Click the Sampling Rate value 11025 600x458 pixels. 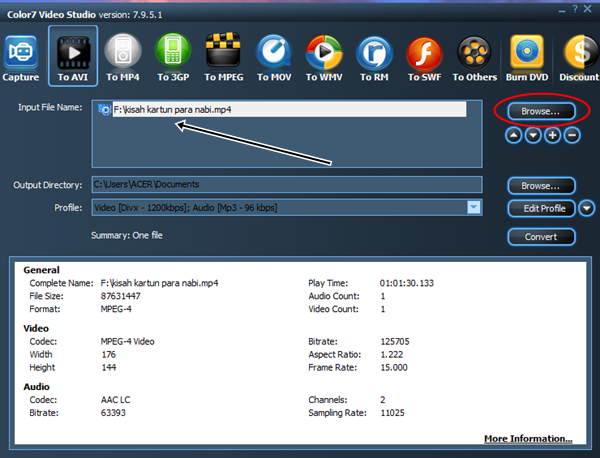[392, 413]
